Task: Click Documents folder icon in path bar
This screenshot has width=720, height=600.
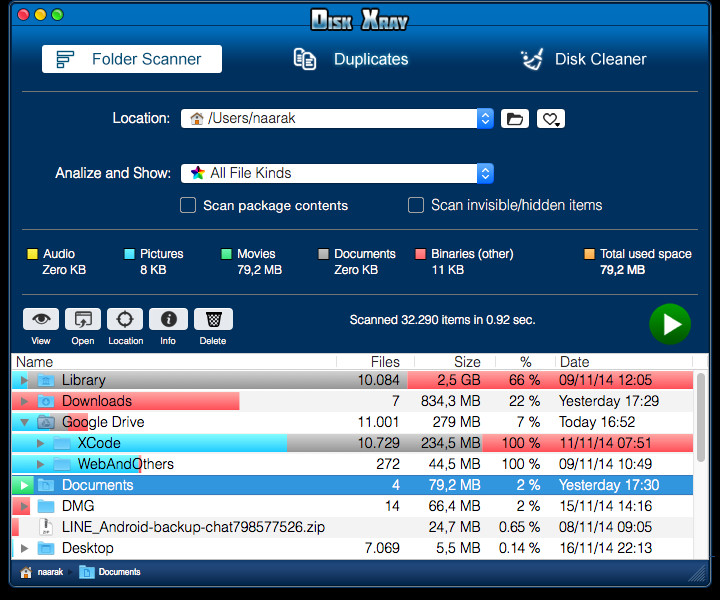Action: click(87, 572)
